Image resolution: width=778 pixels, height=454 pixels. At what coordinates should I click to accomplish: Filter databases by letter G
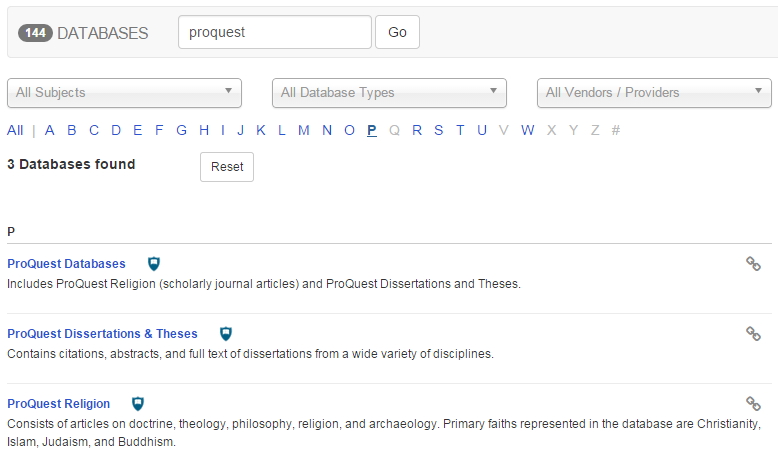click(x=182, y=130)
